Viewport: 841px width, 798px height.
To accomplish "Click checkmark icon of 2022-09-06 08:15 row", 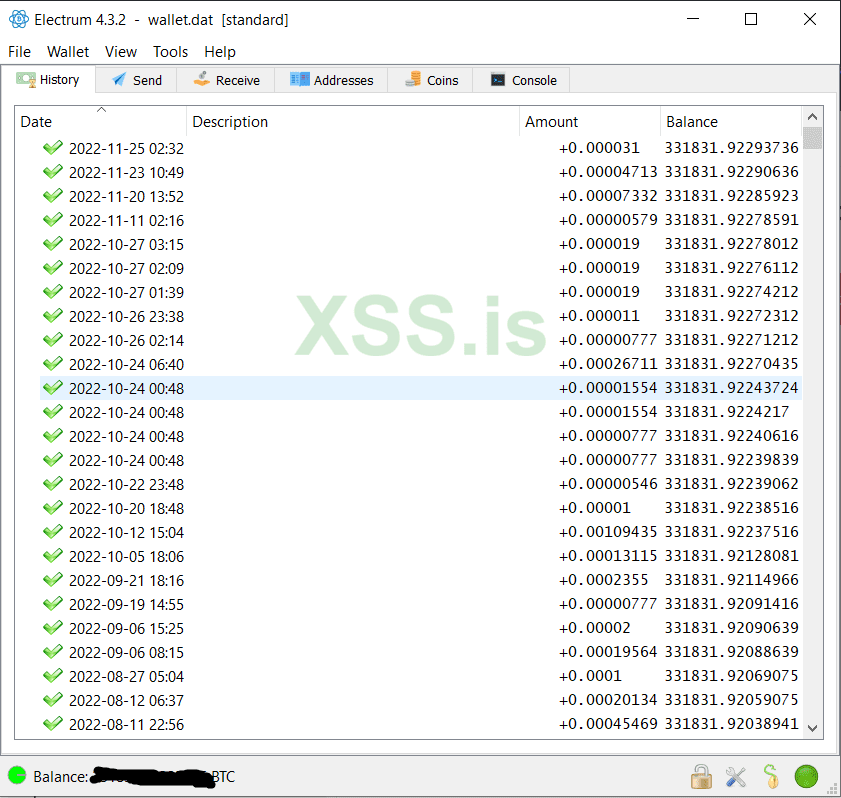I will coord(53,652).
